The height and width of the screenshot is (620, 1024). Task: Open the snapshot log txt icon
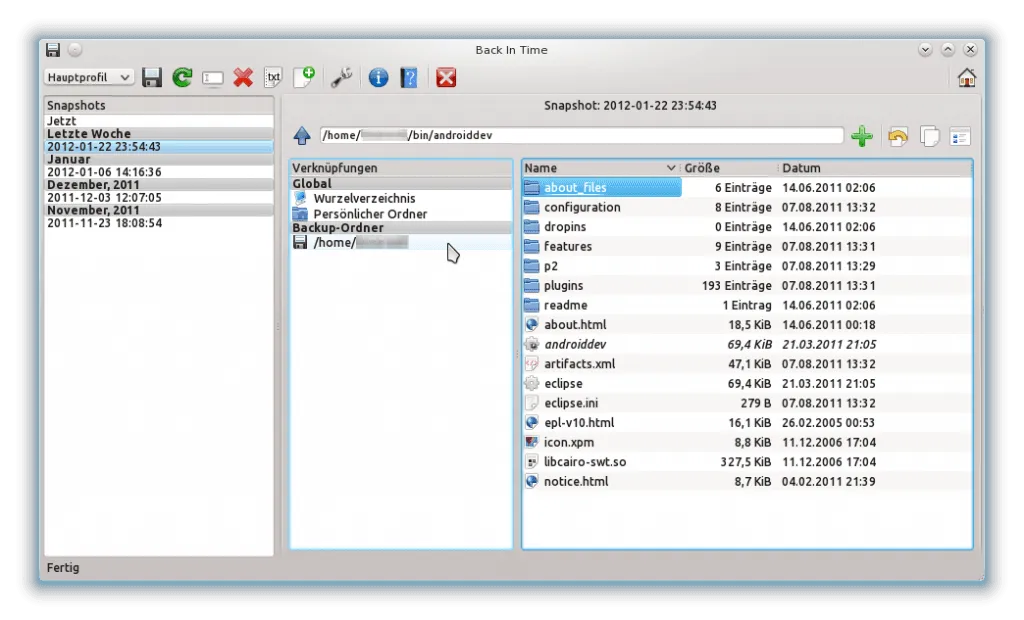(272, 78)
